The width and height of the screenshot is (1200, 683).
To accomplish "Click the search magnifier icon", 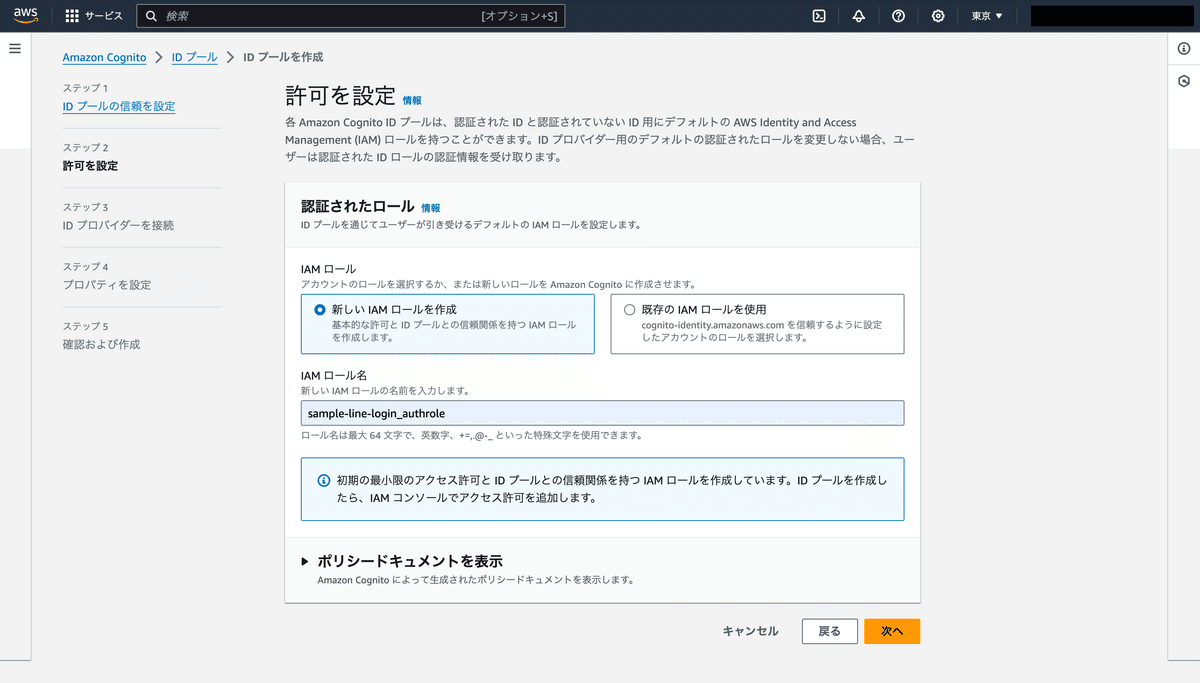I will coord(151,16).
